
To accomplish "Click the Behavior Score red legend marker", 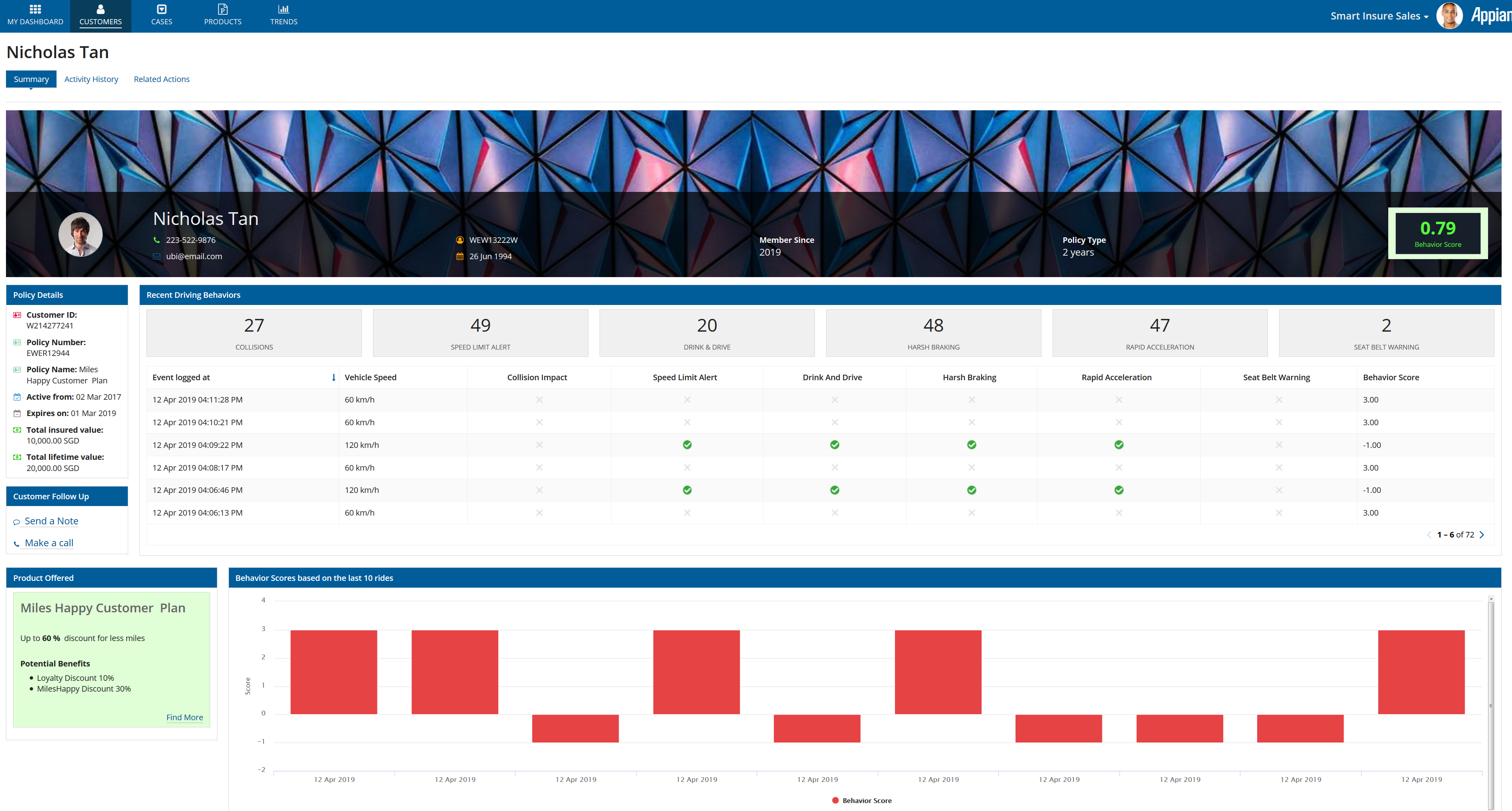I will [835, 800].
